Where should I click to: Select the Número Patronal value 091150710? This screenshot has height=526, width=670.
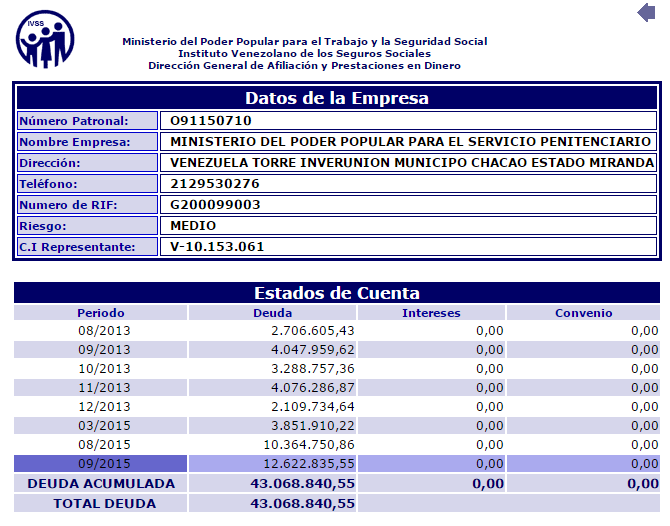point(211,121)
